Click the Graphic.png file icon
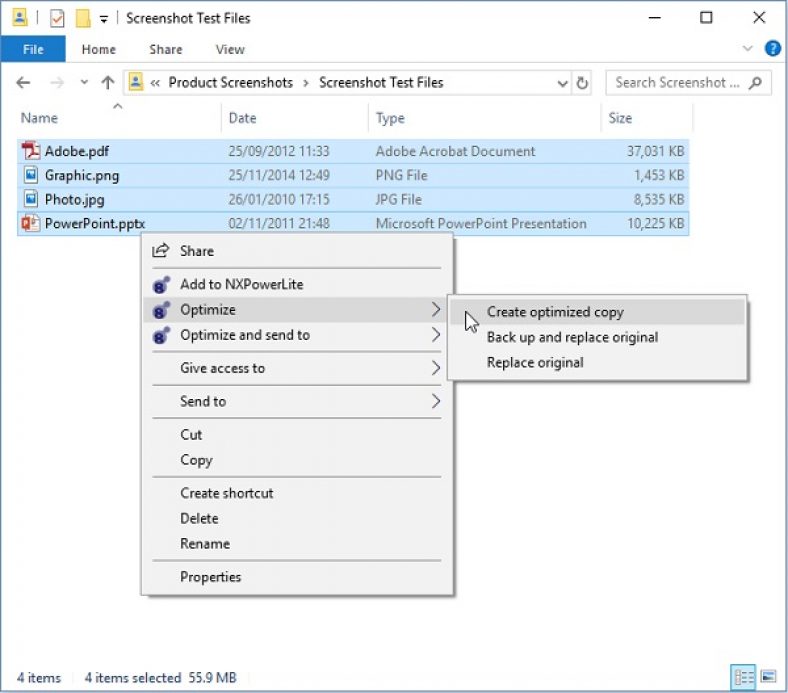This screenshot has width=788, height=693. 30,175
